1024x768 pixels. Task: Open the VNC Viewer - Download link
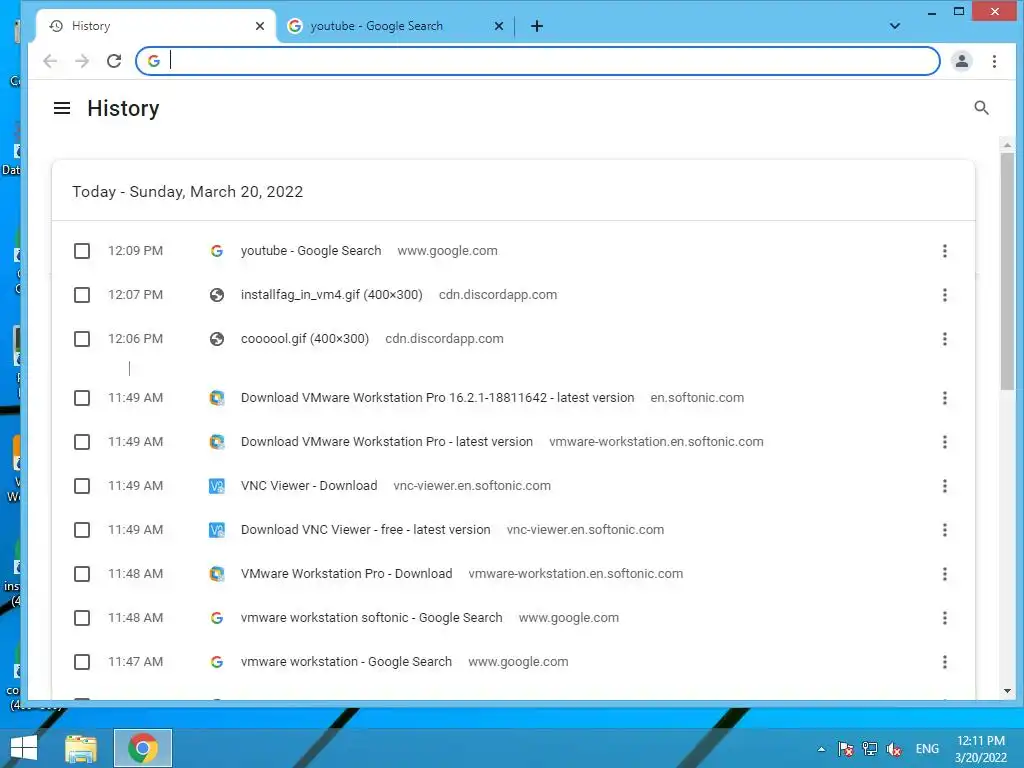(309, 486)
